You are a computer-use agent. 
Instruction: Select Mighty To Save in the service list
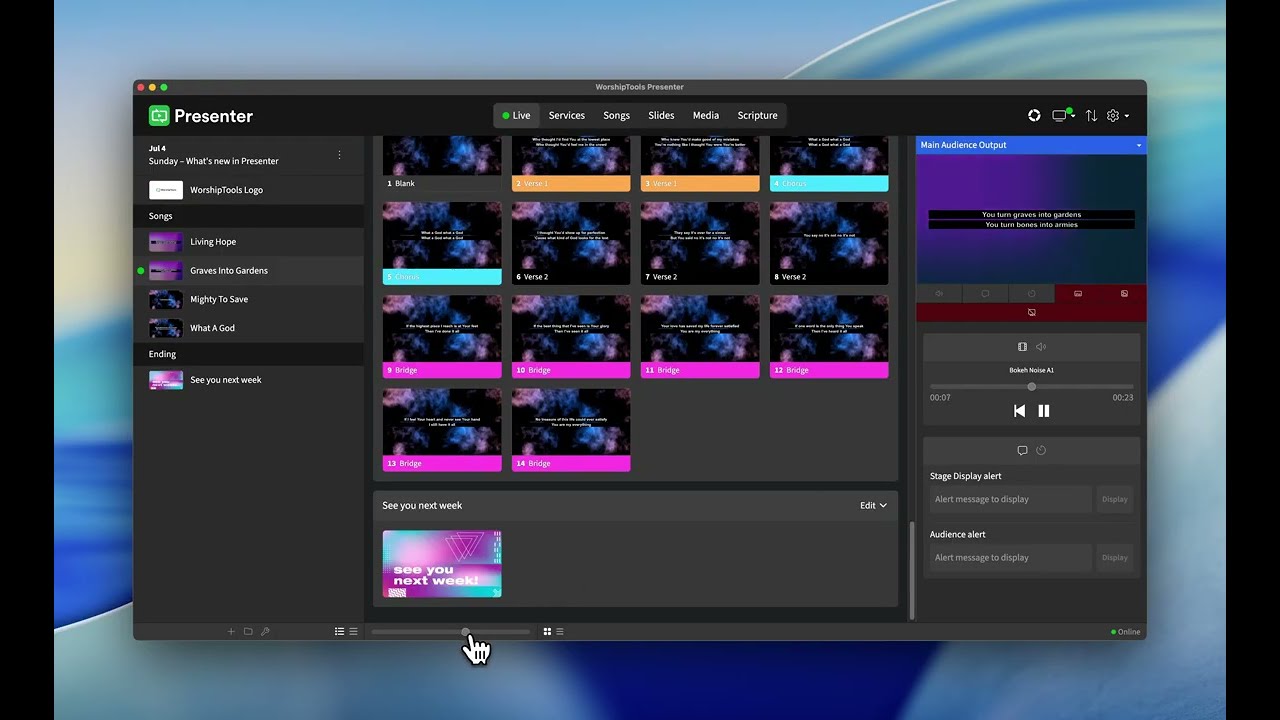(x=219, y=300)
